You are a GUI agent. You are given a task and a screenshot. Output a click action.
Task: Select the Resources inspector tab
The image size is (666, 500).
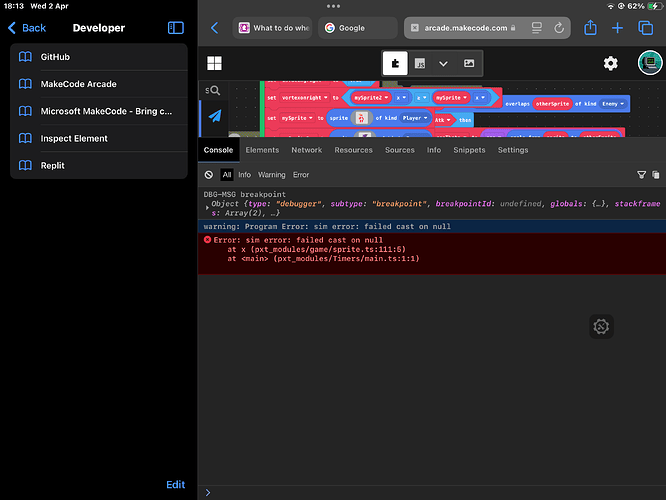[353, 150]
